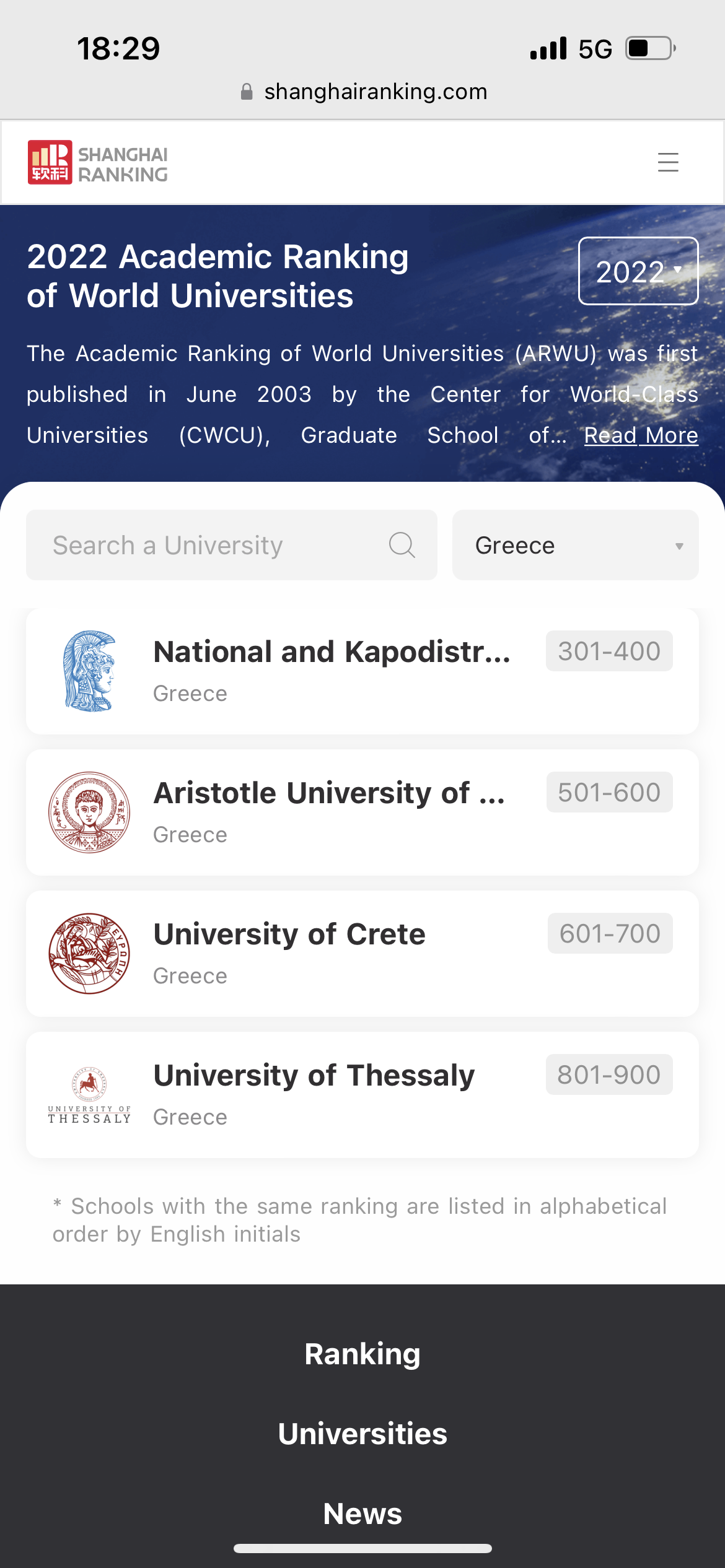Tap the shanghairanking.com address bar
725x1568 pixels.
coord(375,92)
